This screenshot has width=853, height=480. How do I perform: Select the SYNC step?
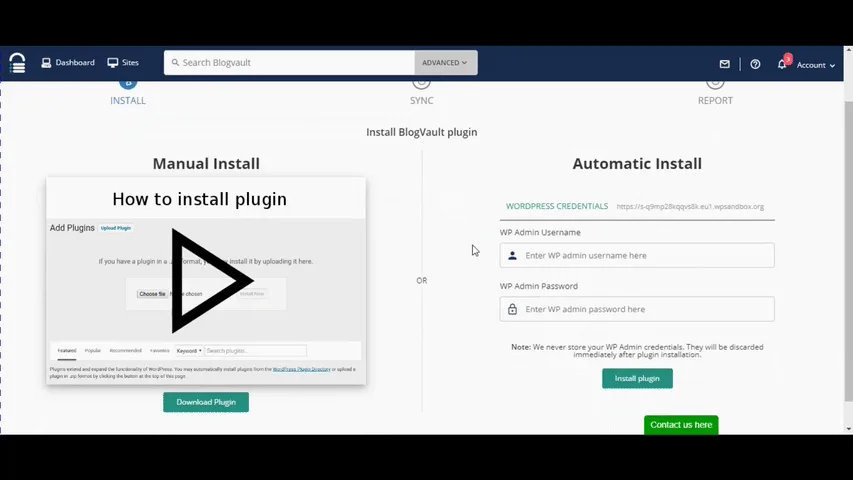pos(422,100)
